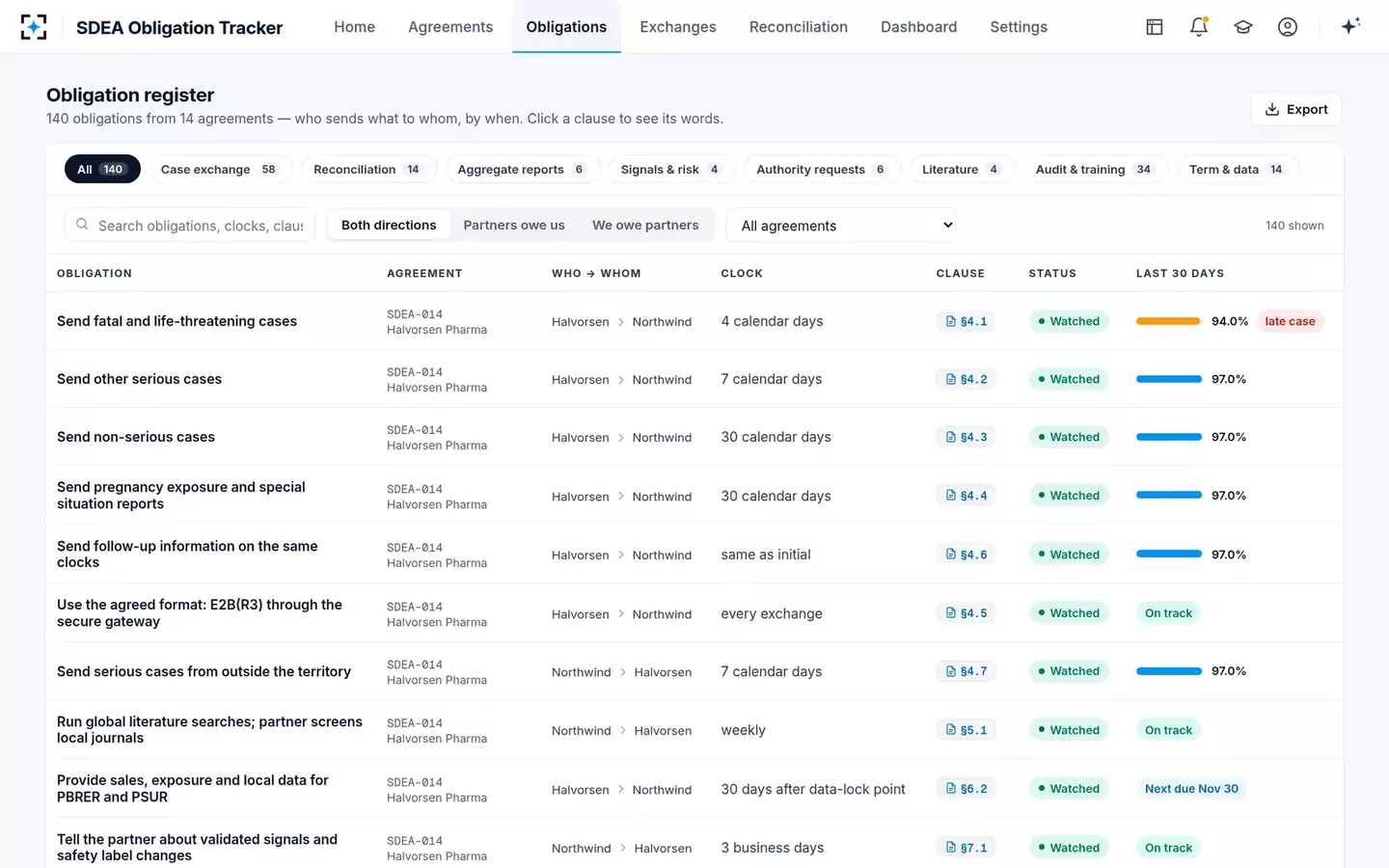Open the Obligations tab

(x=566, y=27)
